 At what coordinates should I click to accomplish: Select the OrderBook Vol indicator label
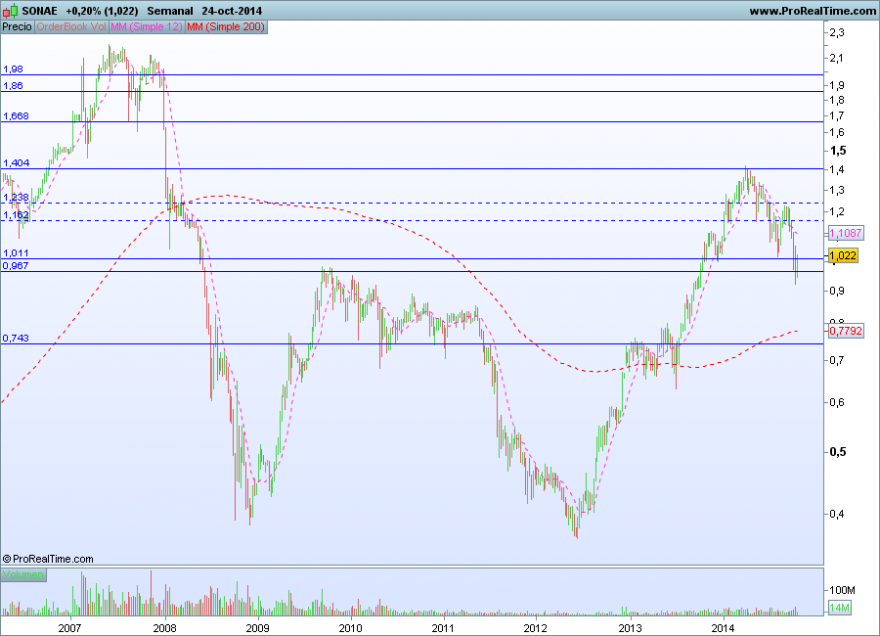[71, 27]
